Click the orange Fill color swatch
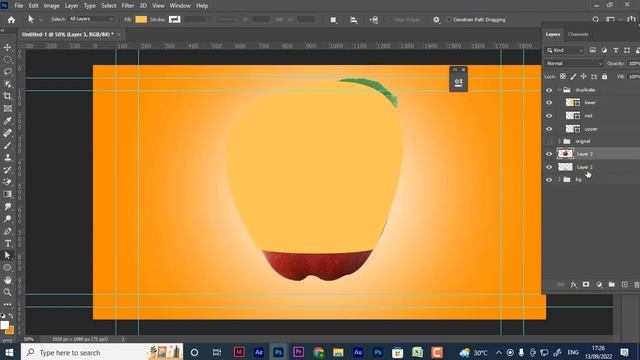The width and height of the screenshot is (640, 360). pos(141,20)
